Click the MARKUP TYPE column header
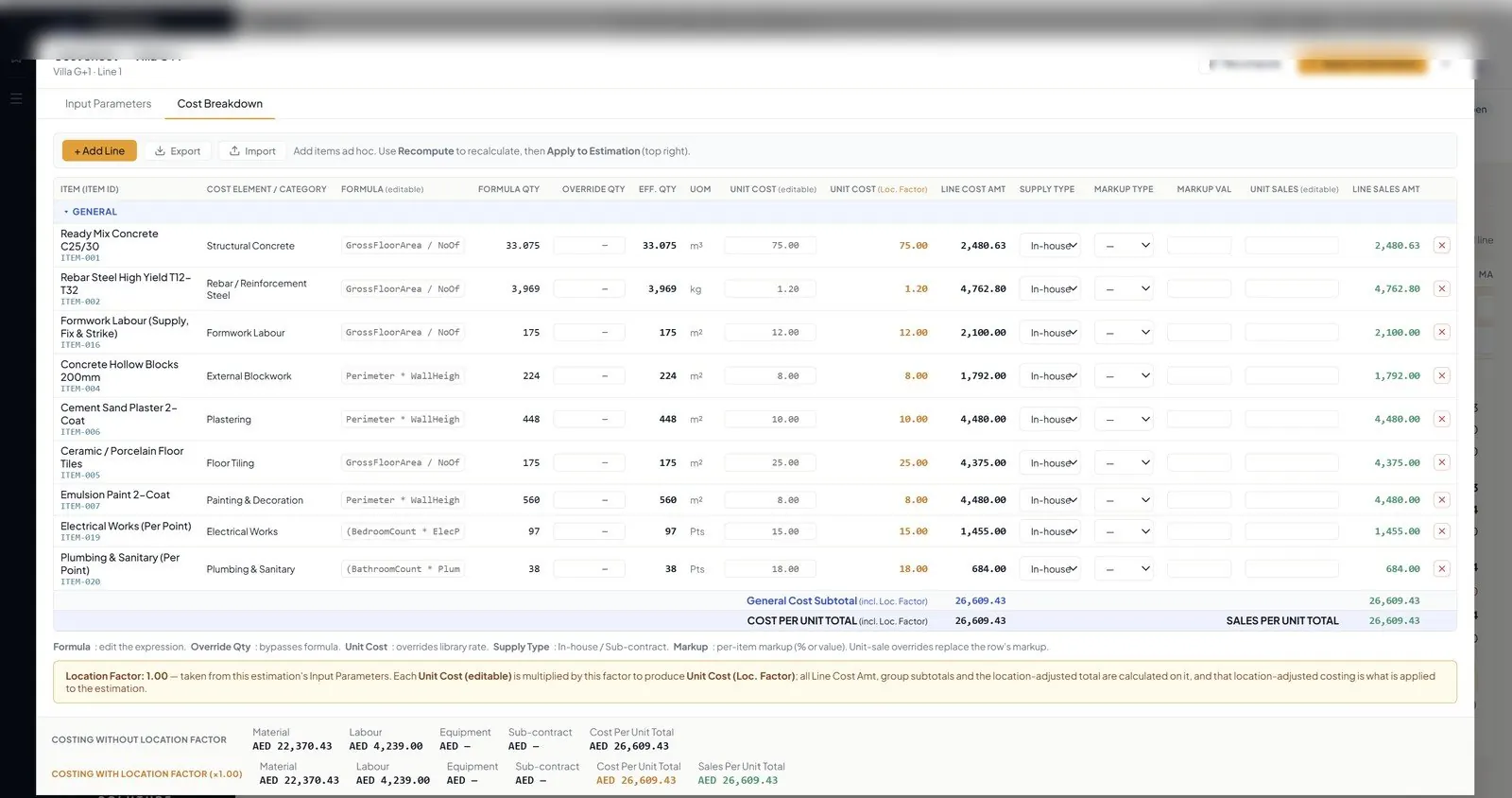 coord(1124,189)
